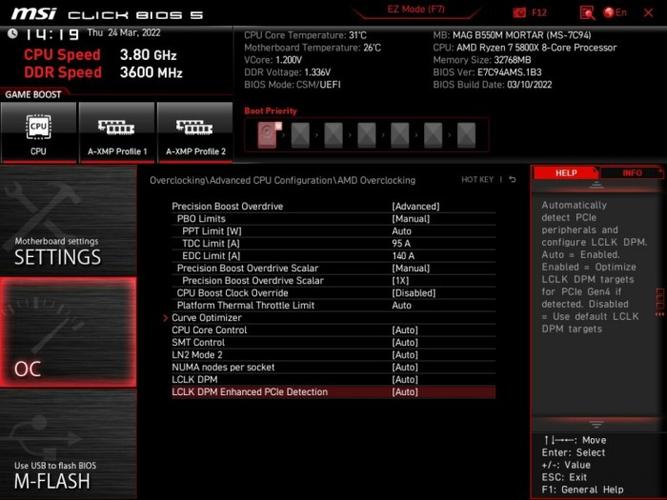
Task: Change PBO Limits [Manual] option
Action: pos(410,219)
